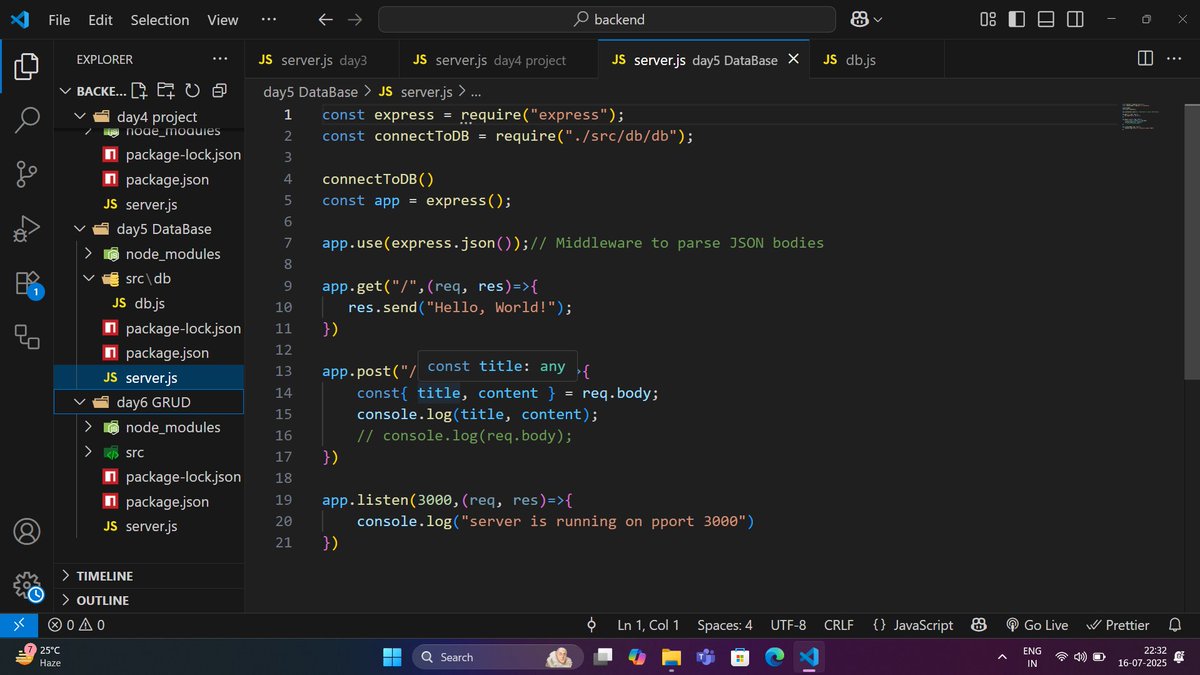Open Source Control view
Image resolution: width=1200 pixels, height=675 pixels.
27,174
